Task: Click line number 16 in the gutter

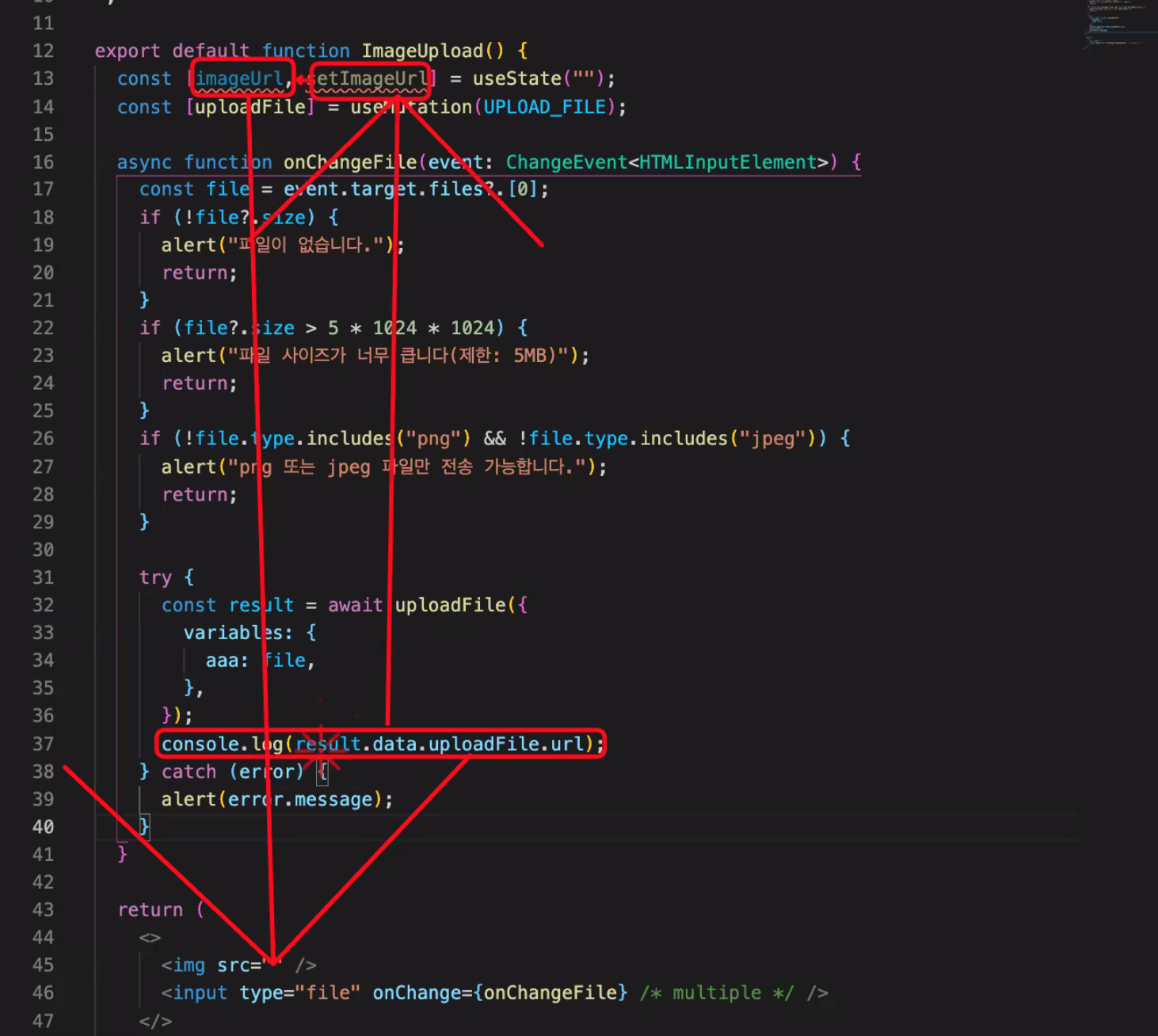Action: (43, 162)
